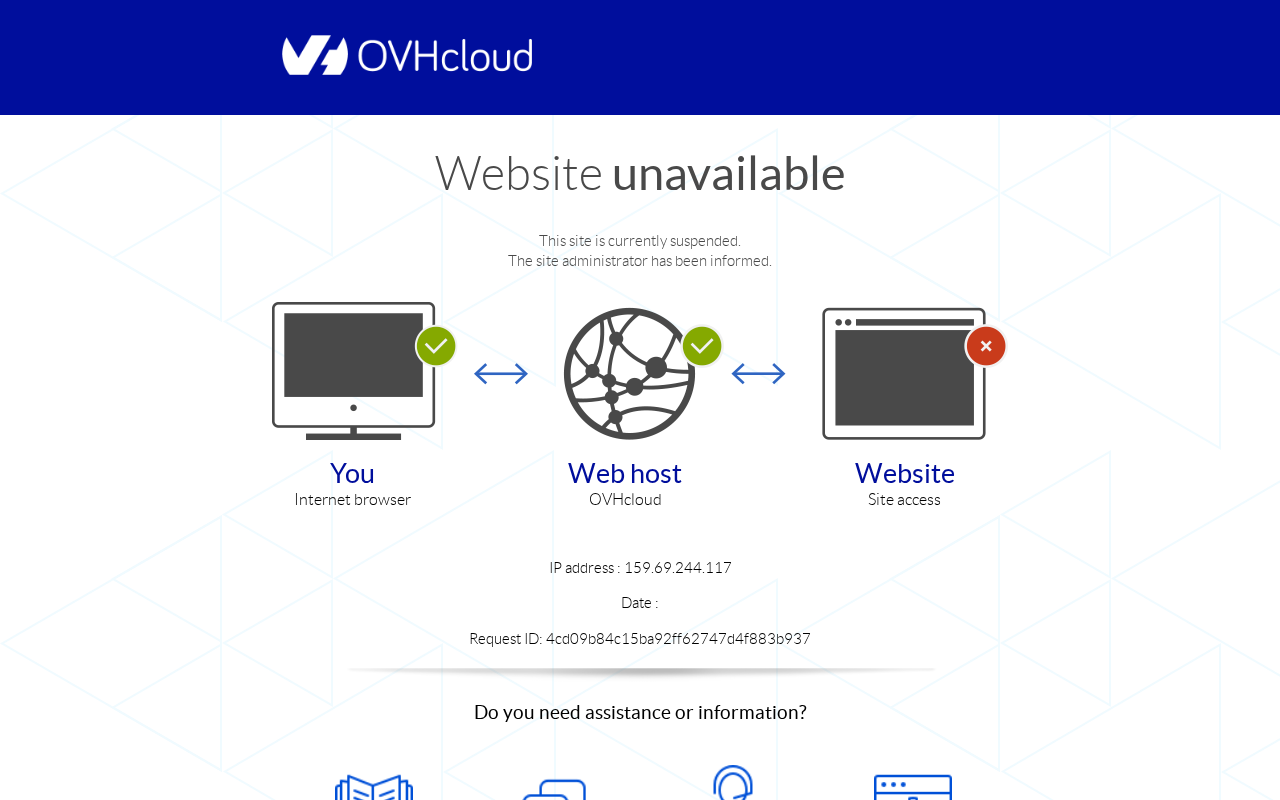Click the browser window website icon
This screenshot has height=800, width=1280.
click(904, 373)
